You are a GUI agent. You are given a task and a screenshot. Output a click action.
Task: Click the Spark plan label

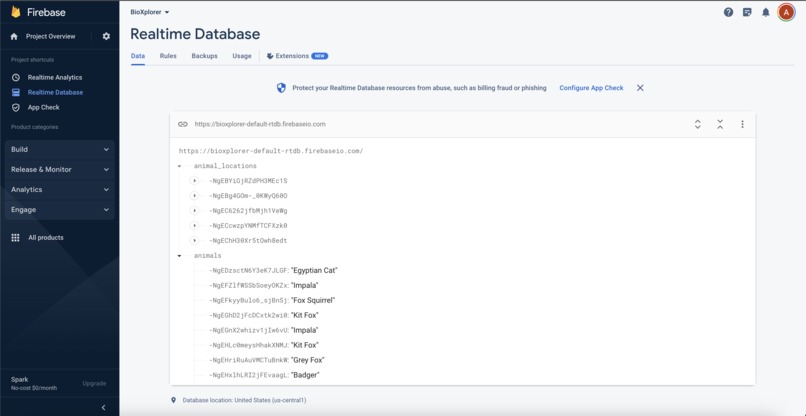pos(20,379)
